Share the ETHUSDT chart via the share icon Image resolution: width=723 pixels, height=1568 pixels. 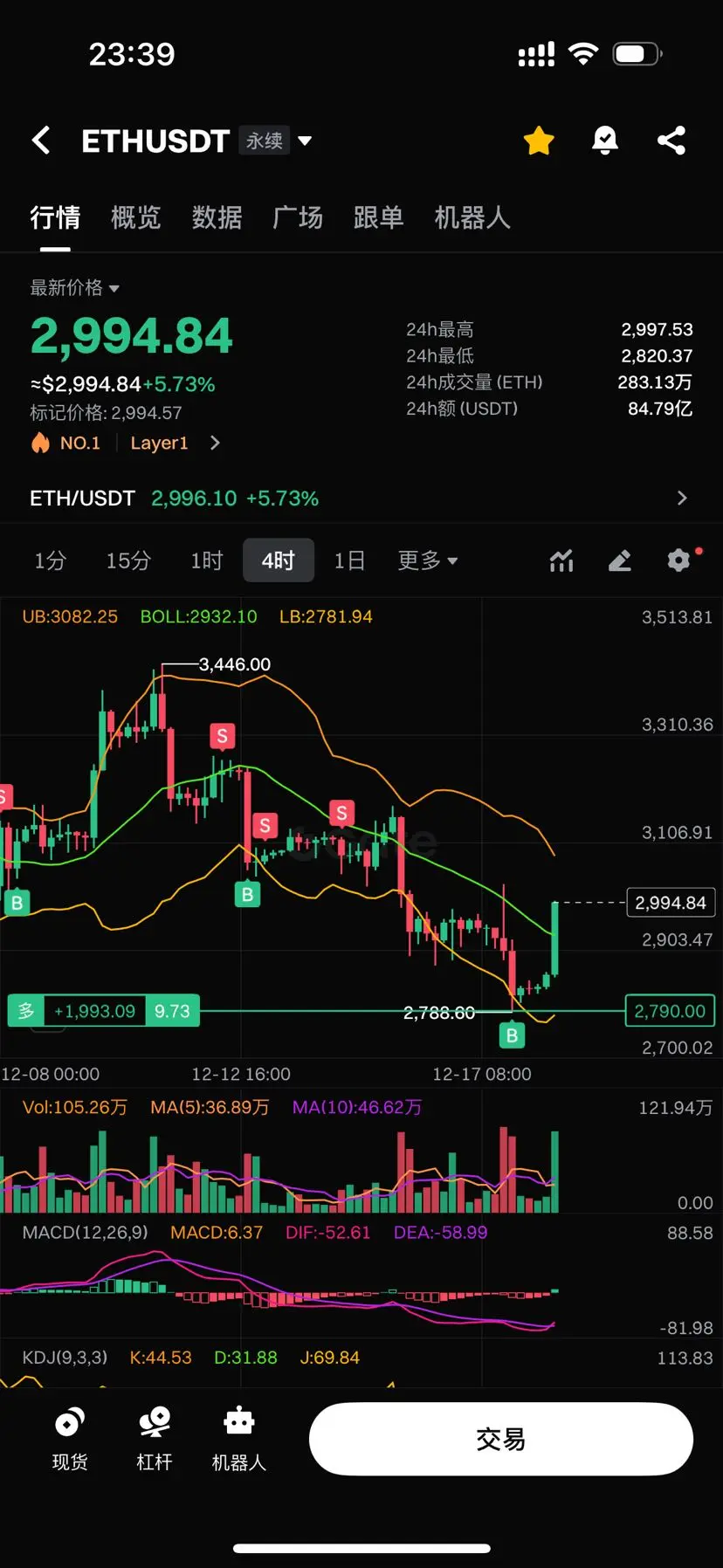coord(671,141)
